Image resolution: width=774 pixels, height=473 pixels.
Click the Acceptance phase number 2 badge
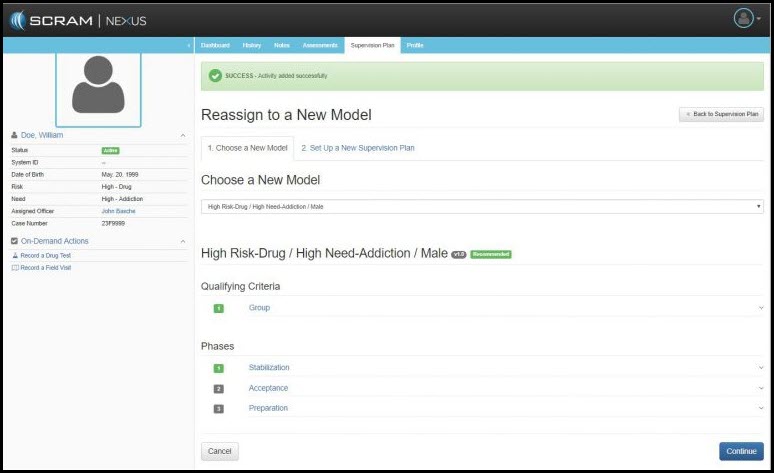point(219,388)
